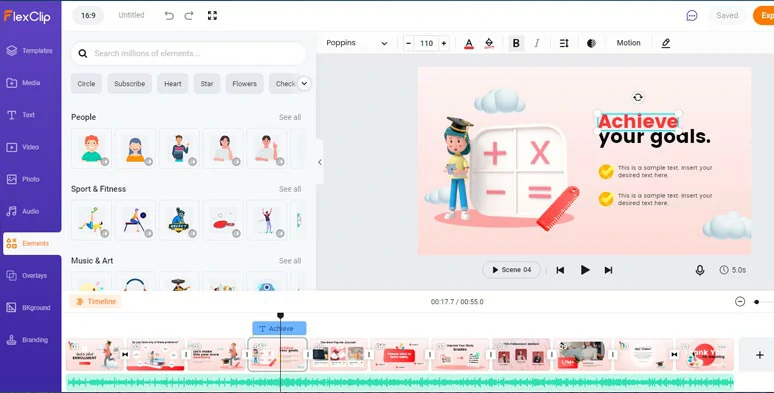Screen dimensions: 774x393
Task: Switch to the Overlays sidebar tab
Action: (x=30, y=275)
